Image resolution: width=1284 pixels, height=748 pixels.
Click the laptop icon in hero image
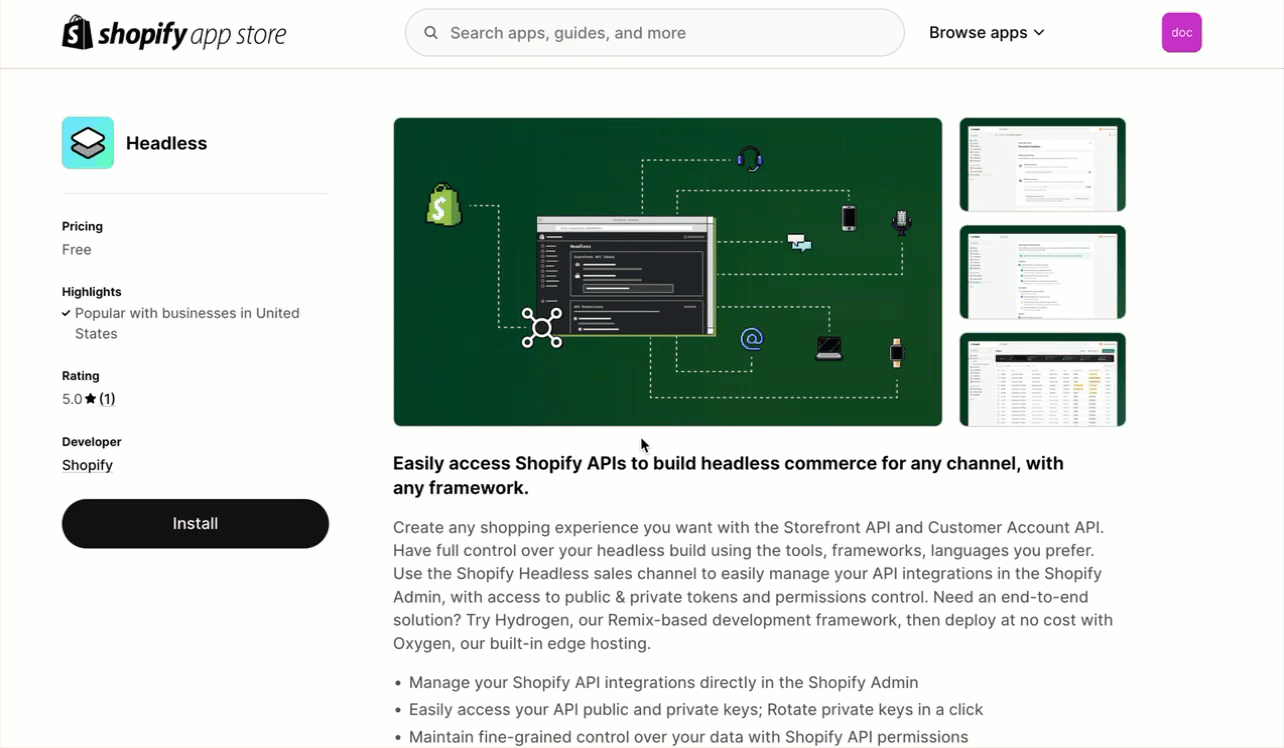[x=829, y=347]
